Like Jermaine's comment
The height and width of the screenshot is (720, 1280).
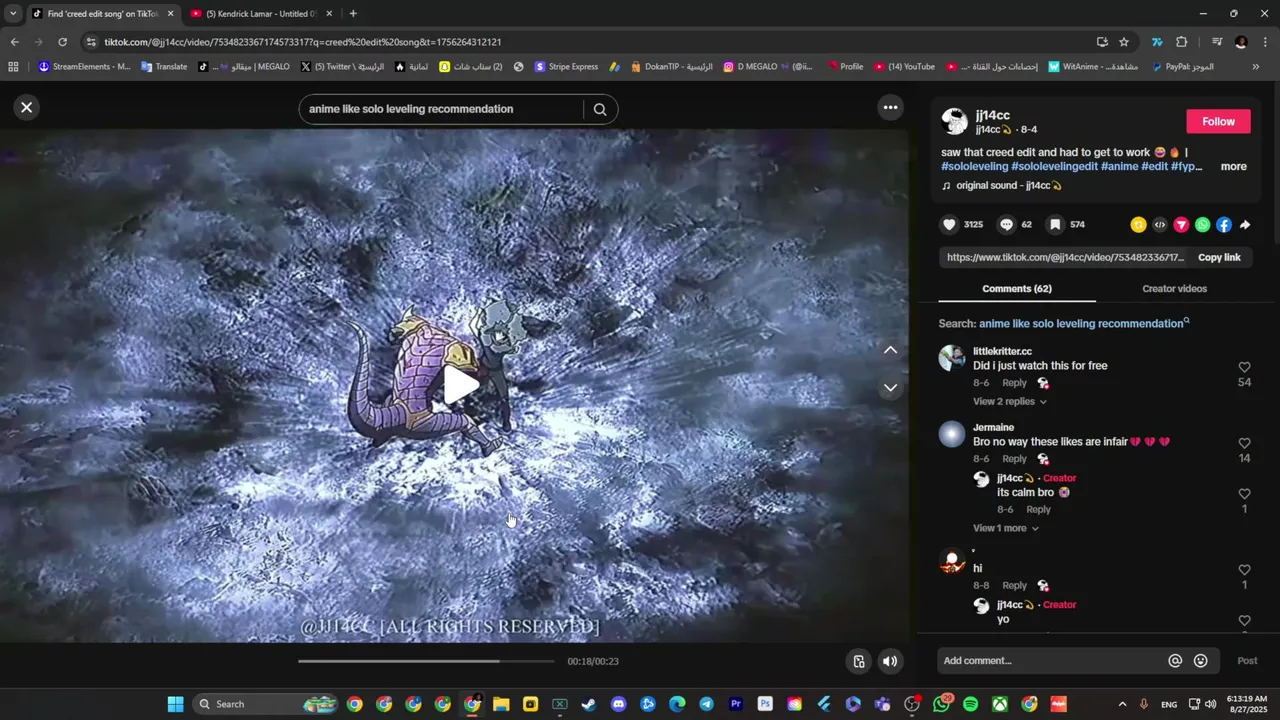(x=1244, y=444)
